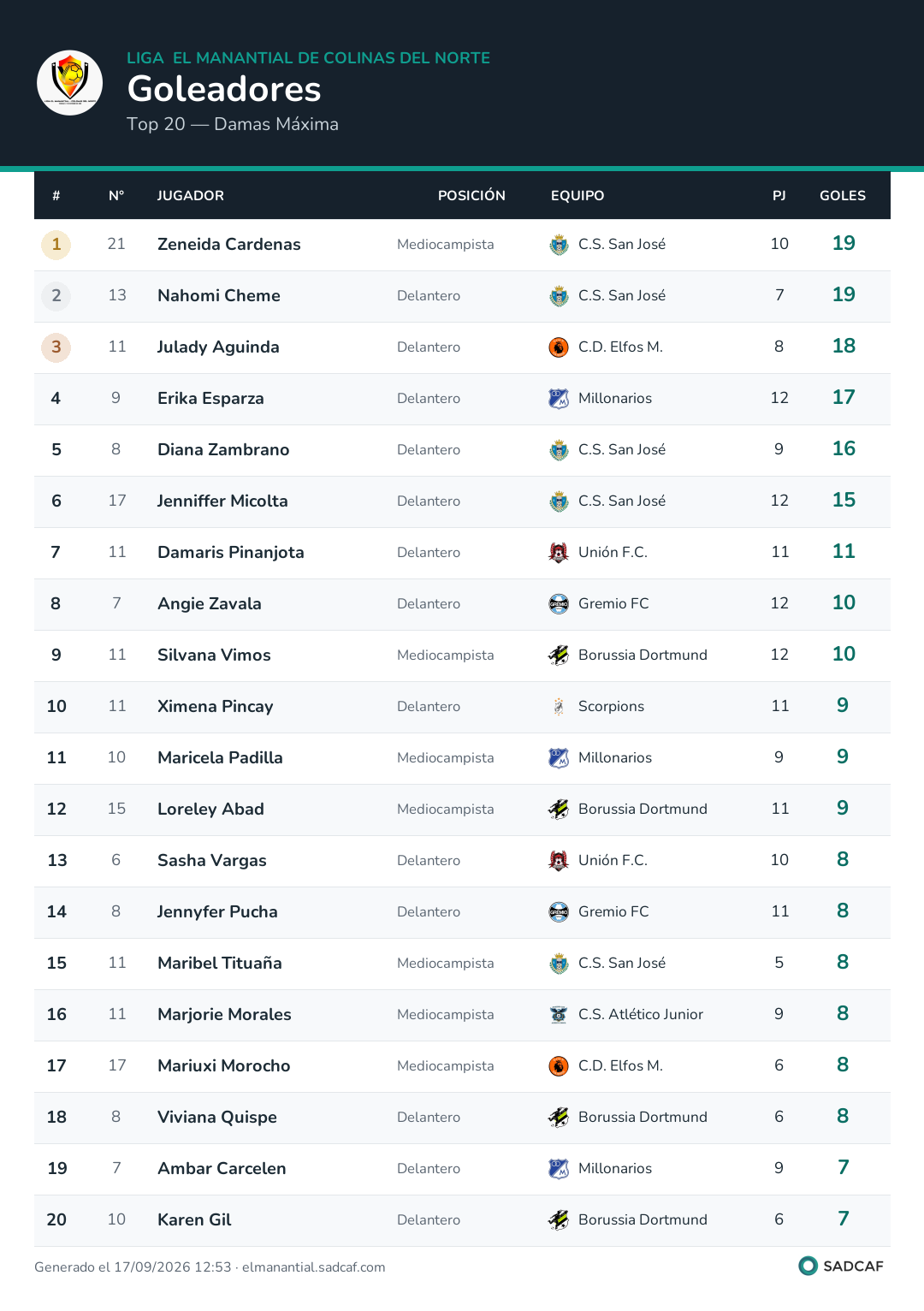Click the league crest logo in header

[70, 83]
